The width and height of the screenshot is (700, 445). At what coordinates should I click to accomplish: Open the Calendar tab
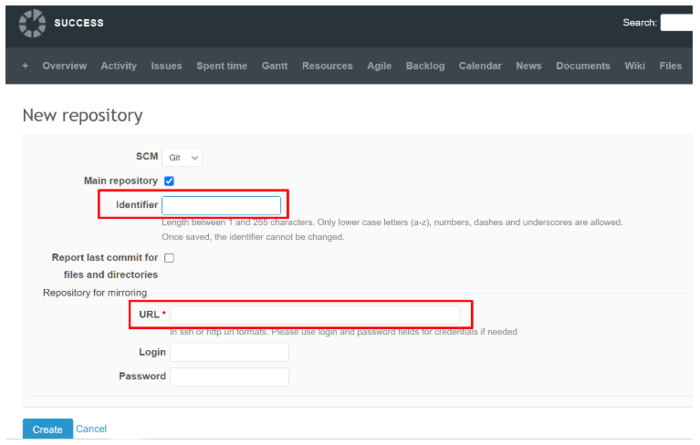480,66
